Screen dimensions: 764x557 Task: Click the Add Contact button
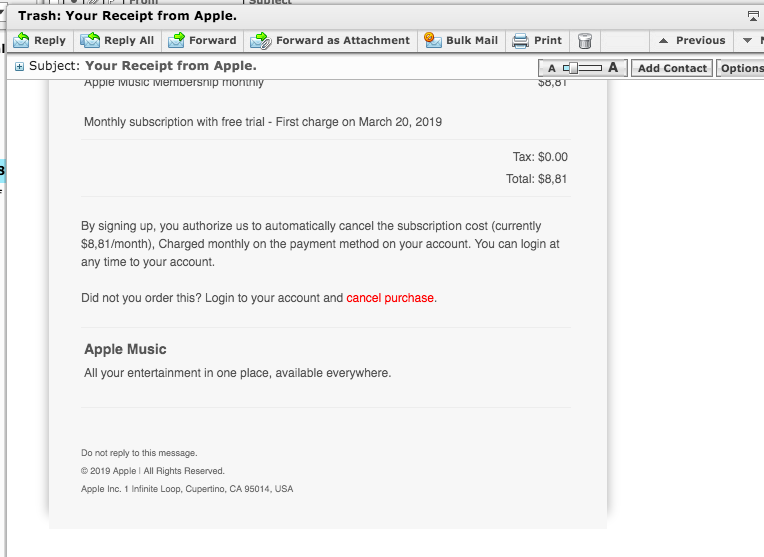[x=672, y=68]
